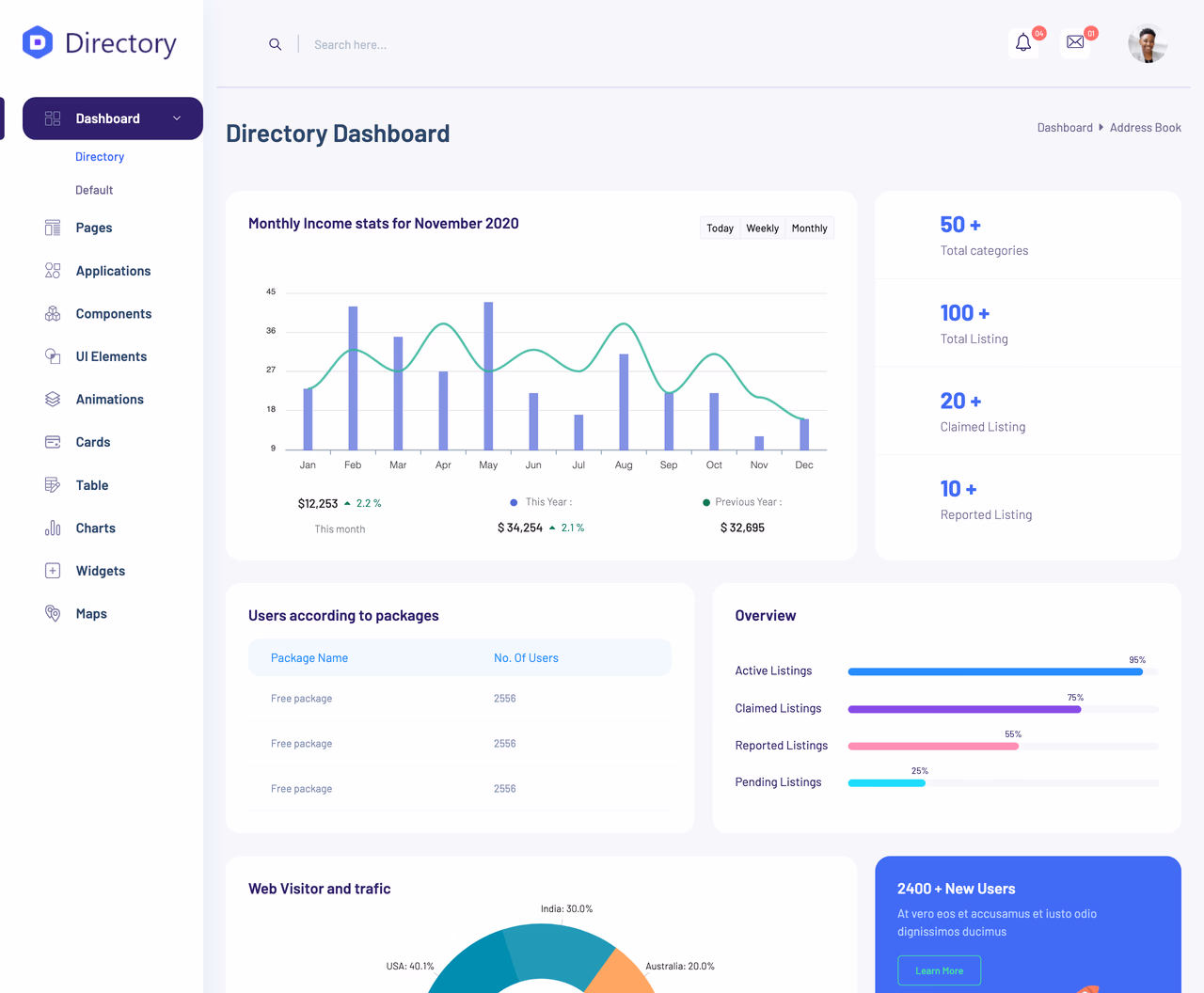Open the Dashboard sidebar menu

coord(113,118)
